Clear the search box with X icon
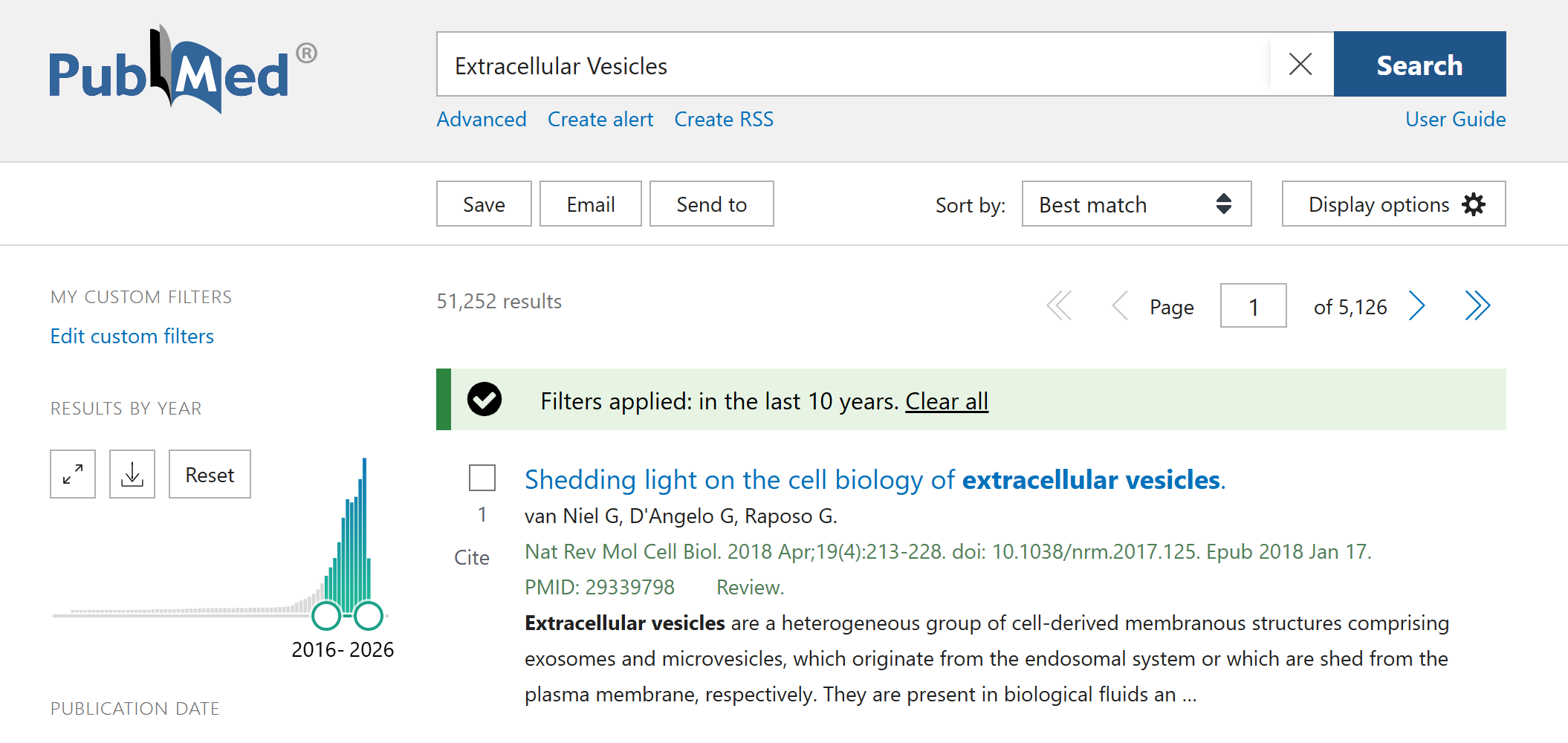 coord(1300,65)
